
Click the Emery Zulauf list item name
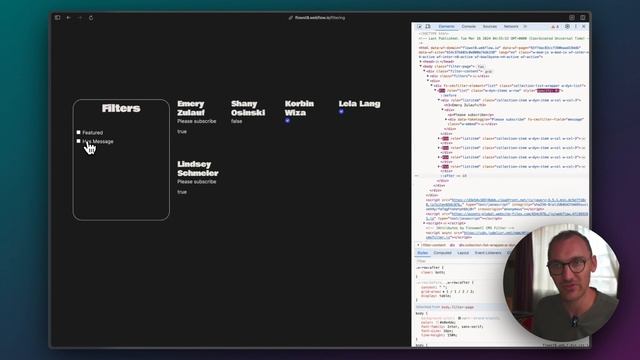(191, 108)
